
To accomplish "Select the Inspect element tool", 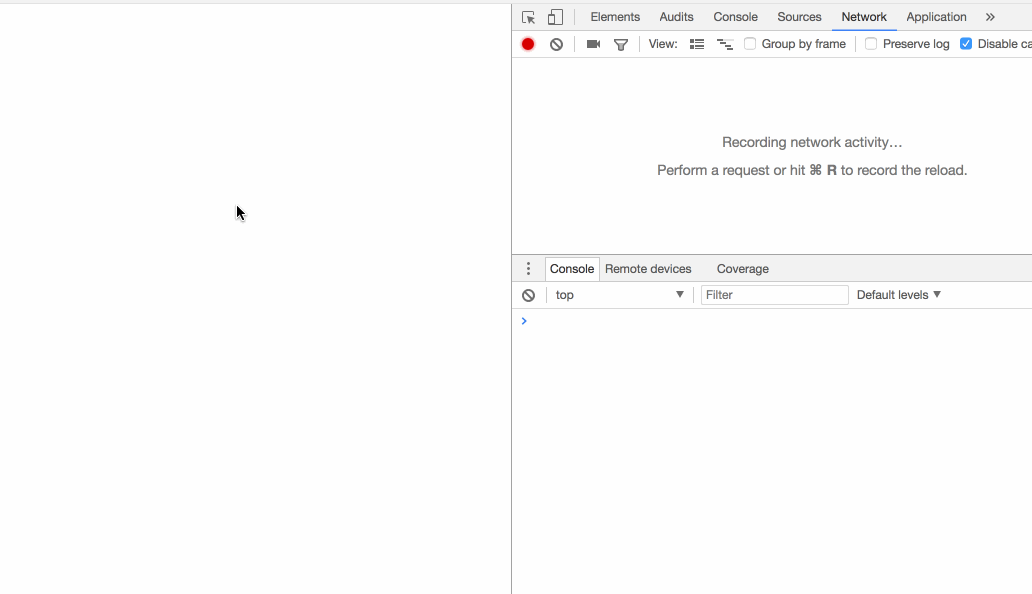I will (526, 16).
